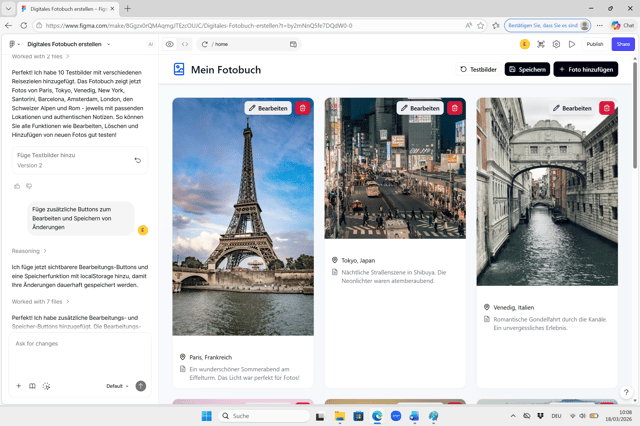
Task: Delete the Paris photo with red trash icon
Action: click(x=302, y=108)
